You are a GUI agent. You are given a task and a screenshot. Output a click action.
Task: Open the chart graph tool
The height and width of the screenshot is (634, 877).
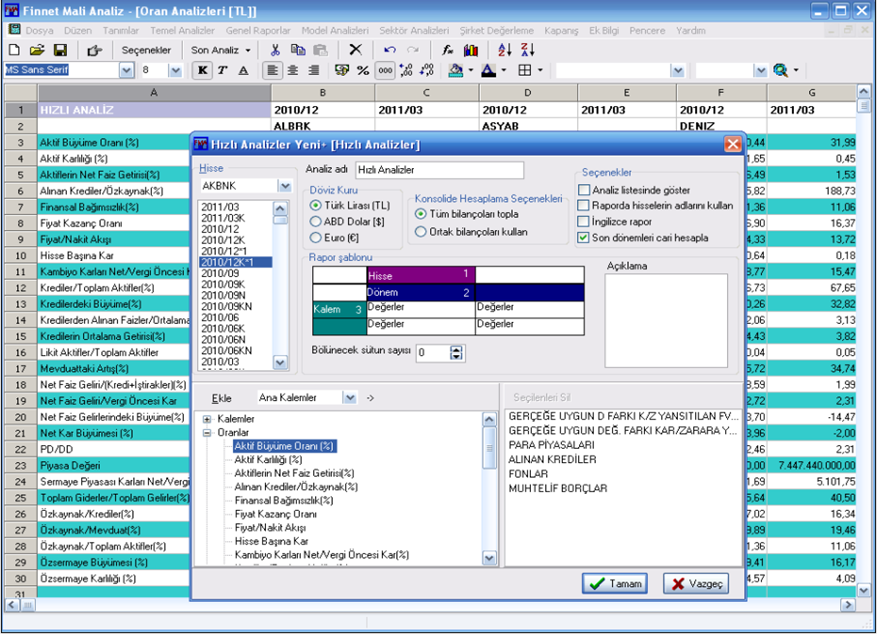471,50
